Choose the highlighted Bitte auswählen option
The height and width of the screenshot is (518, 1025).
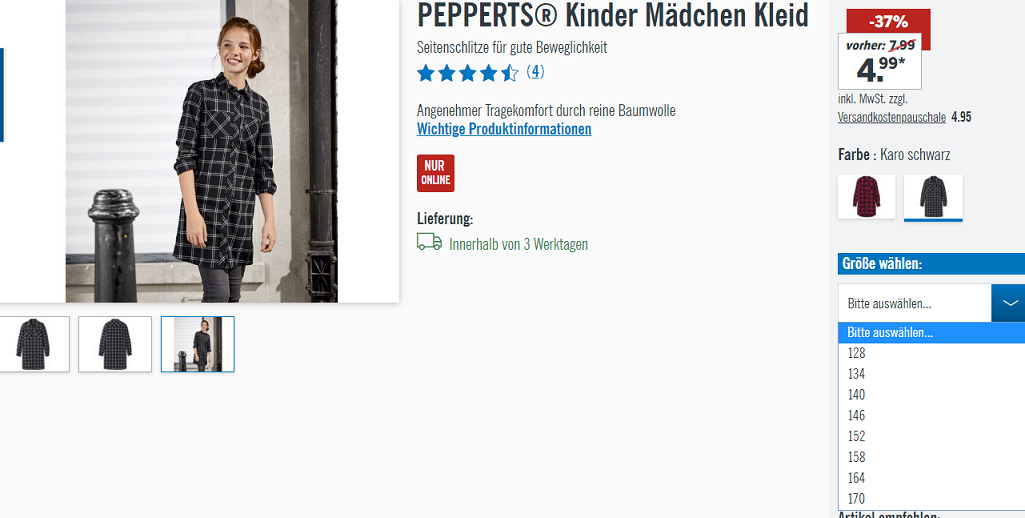(932, 332)
